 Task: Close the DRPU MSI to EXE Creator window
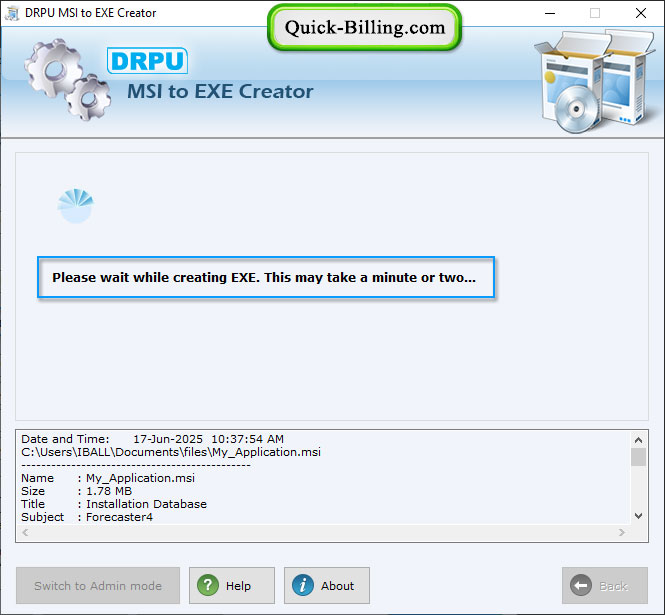pos(641,13)
